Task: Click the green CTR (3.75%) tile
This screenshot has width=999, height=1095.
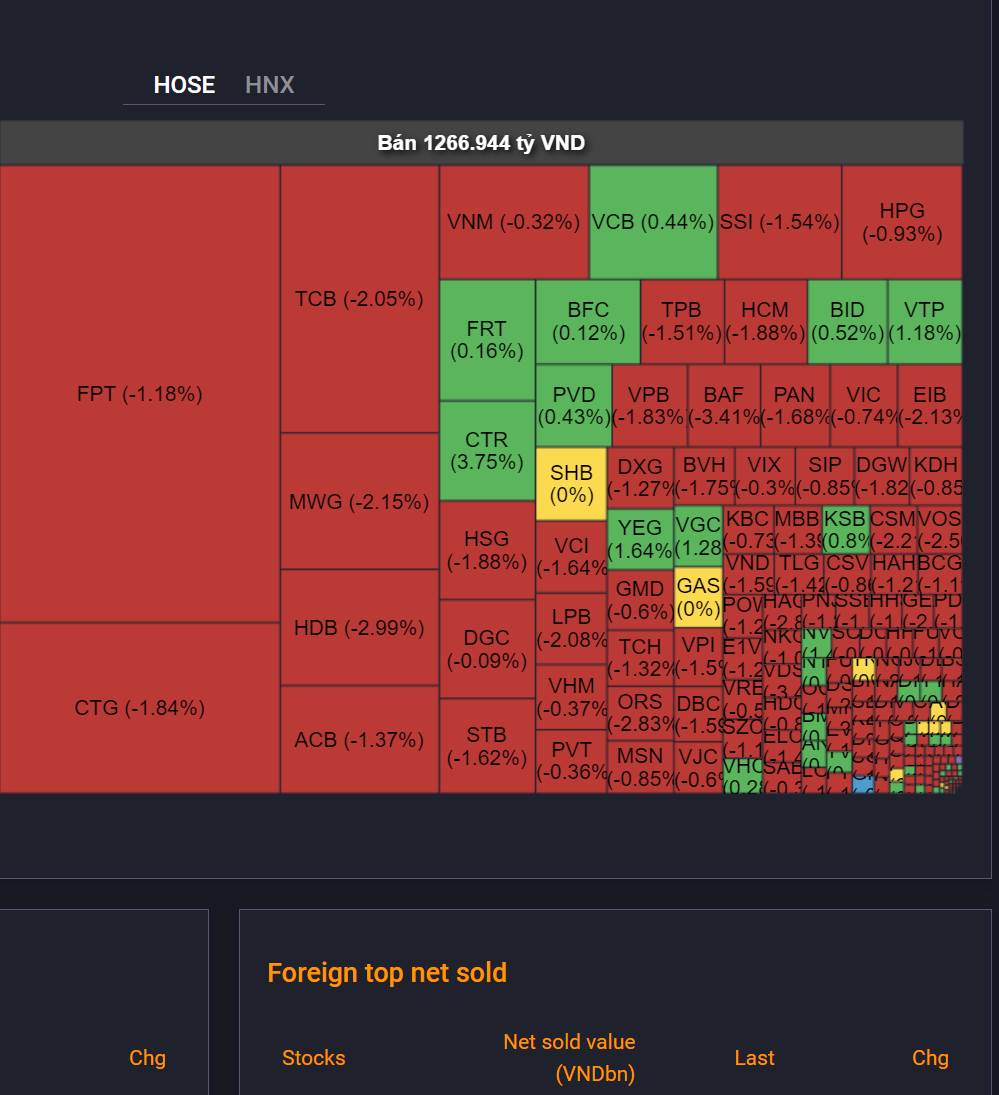Action: (487, 450)
